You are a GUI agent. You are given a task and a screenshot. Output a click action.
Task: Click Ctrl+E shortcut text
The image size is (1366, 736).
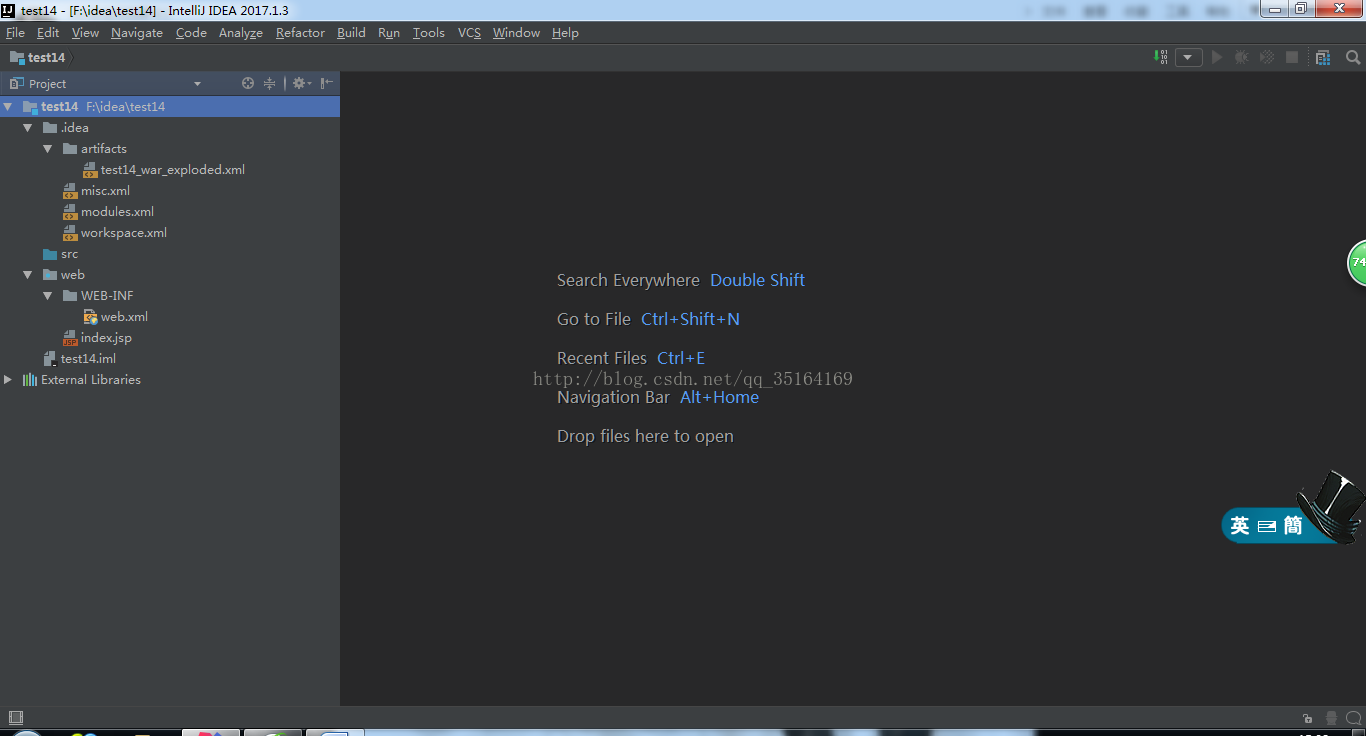(x=681, y=358)
